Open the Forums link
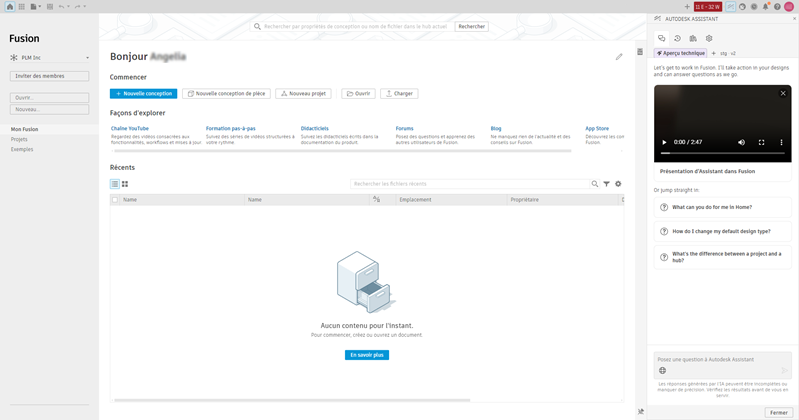This screenshot has height=420, width=799. pos(405,128)
